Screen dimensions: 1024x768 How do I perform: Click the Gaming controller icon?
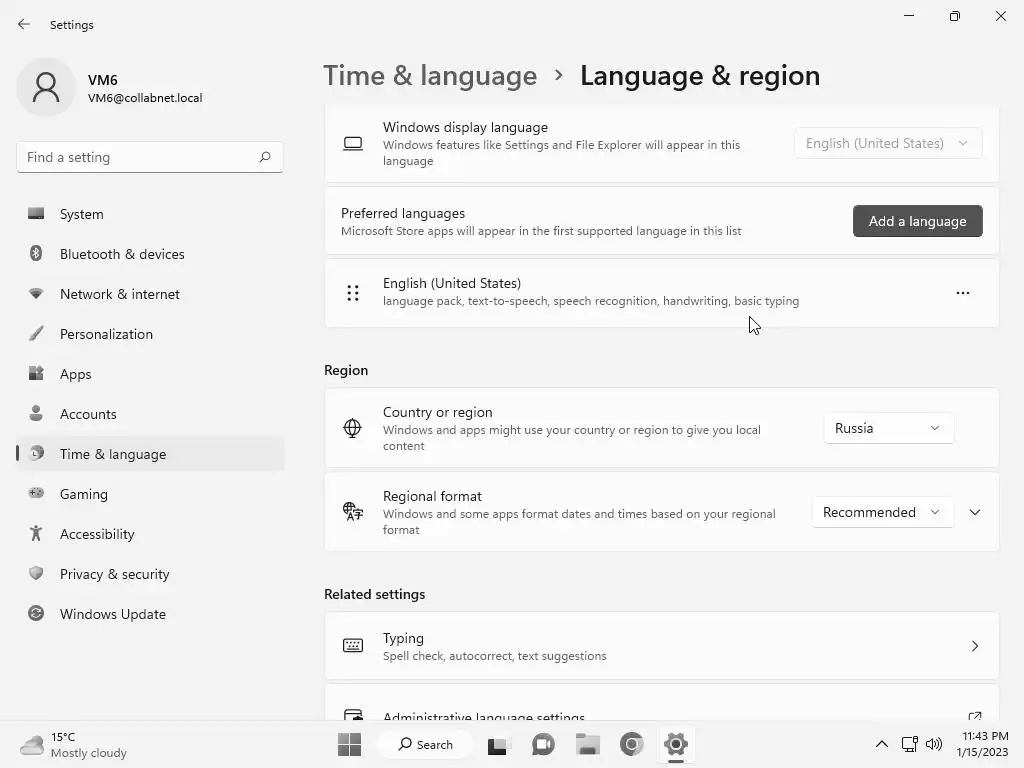[36, 493]
